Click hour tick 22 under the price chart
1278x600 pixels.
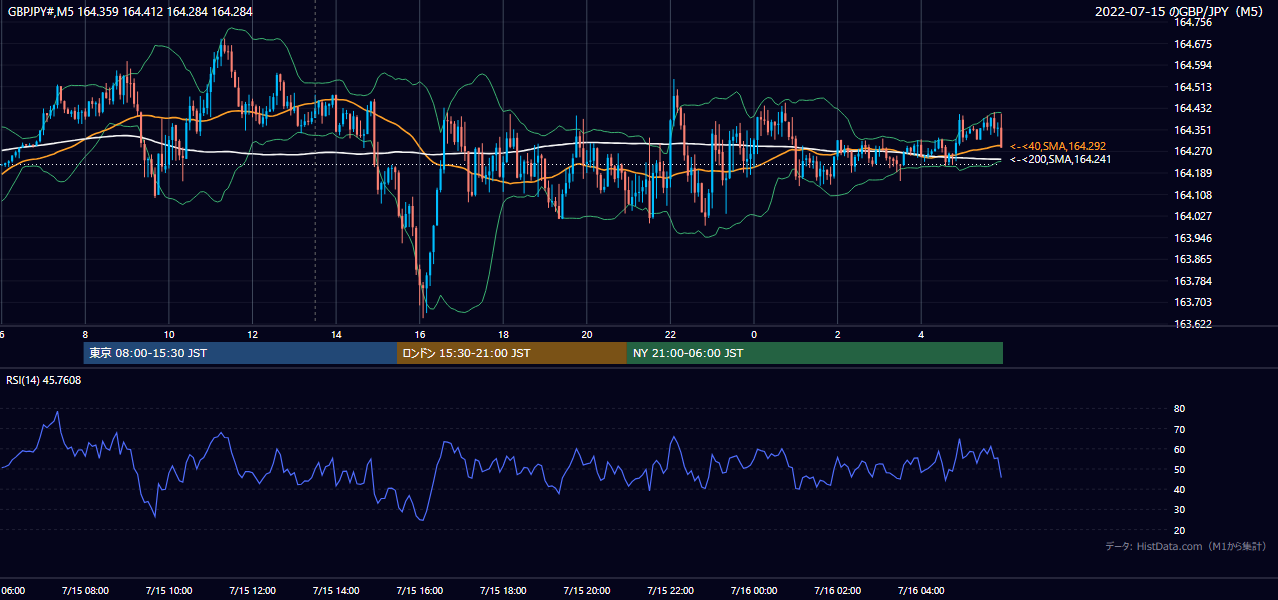tap(671, 334)
